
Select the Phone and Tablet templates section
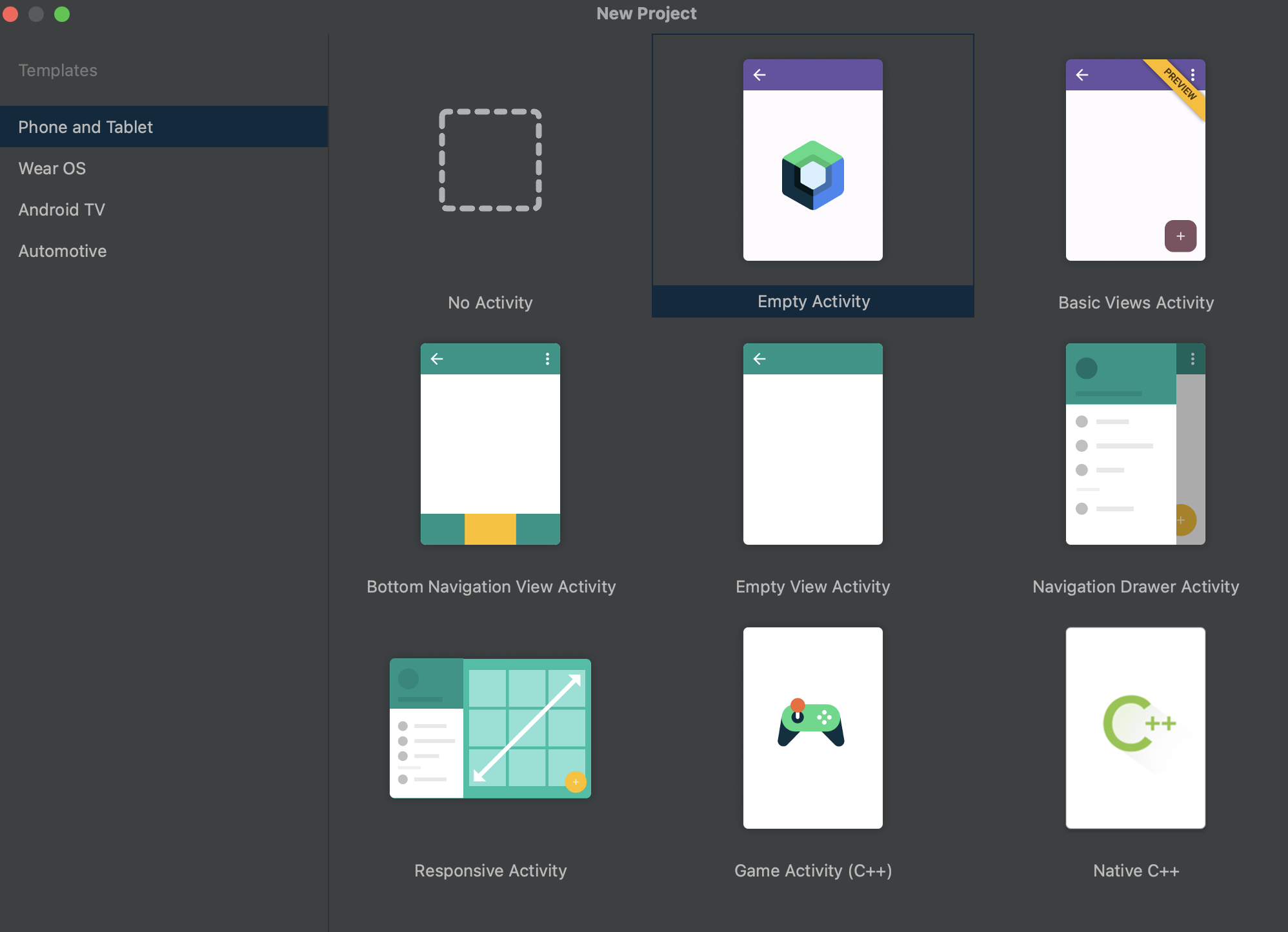point(85,127)
